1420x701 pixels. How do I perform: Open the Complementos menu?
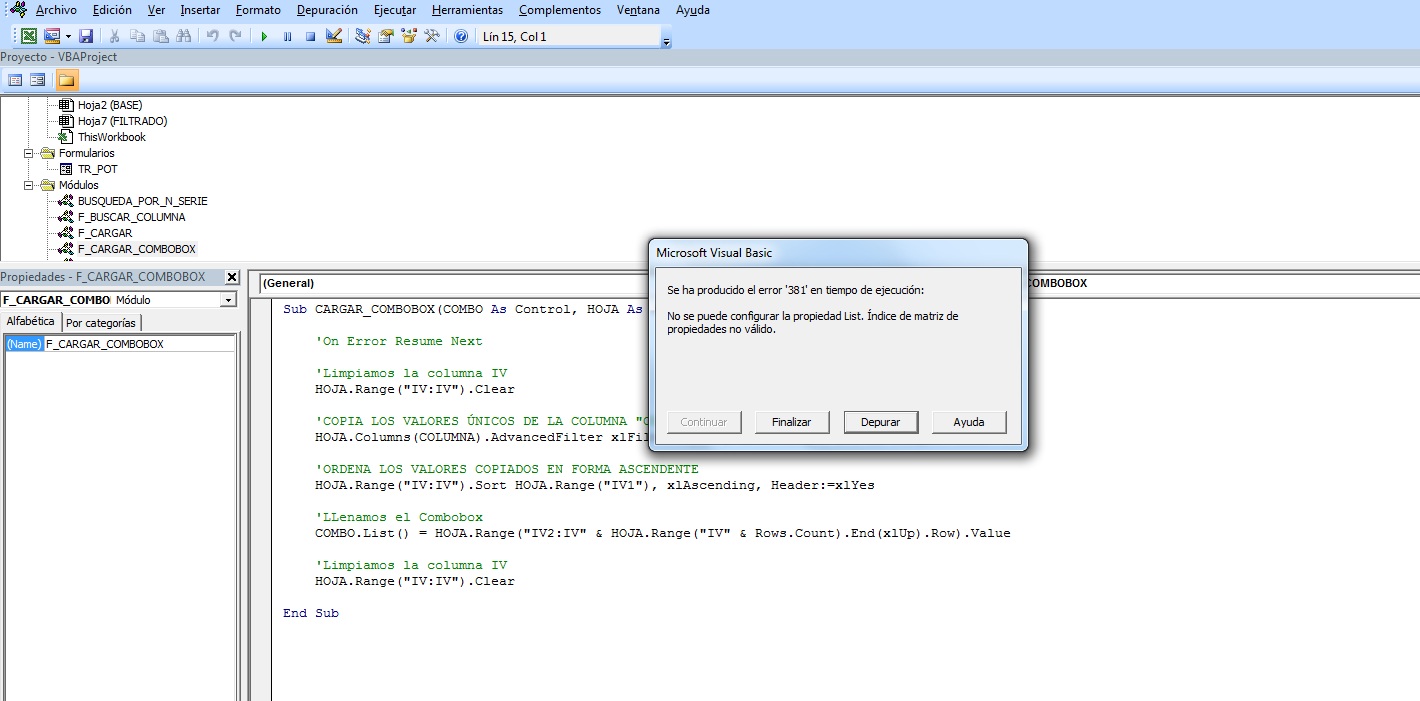click(x=560, y=10)
